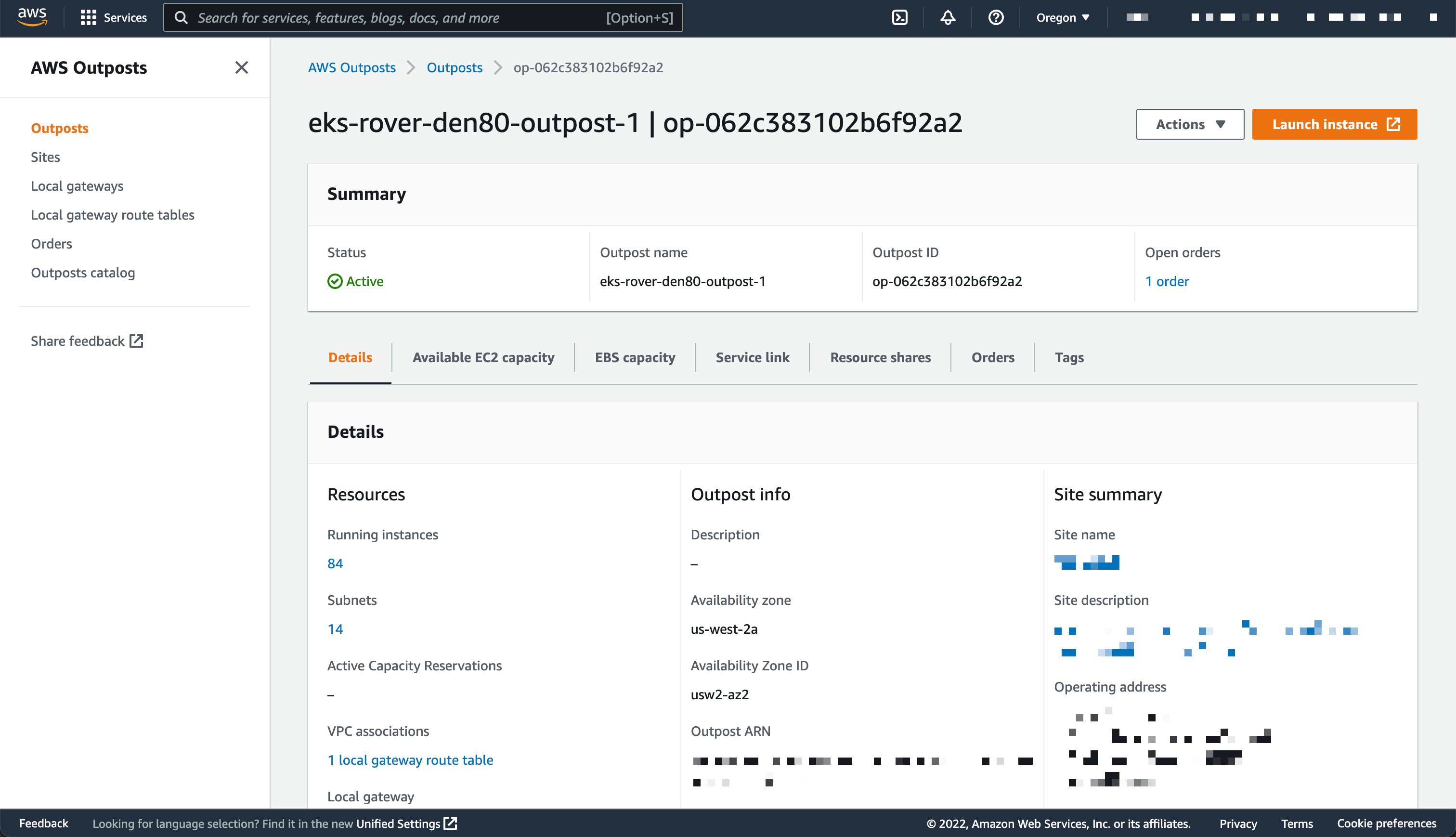This screenshot has width=1456, height=837.
Task: Click the AWS Services grid icon
Action: [x=88, y=17]
